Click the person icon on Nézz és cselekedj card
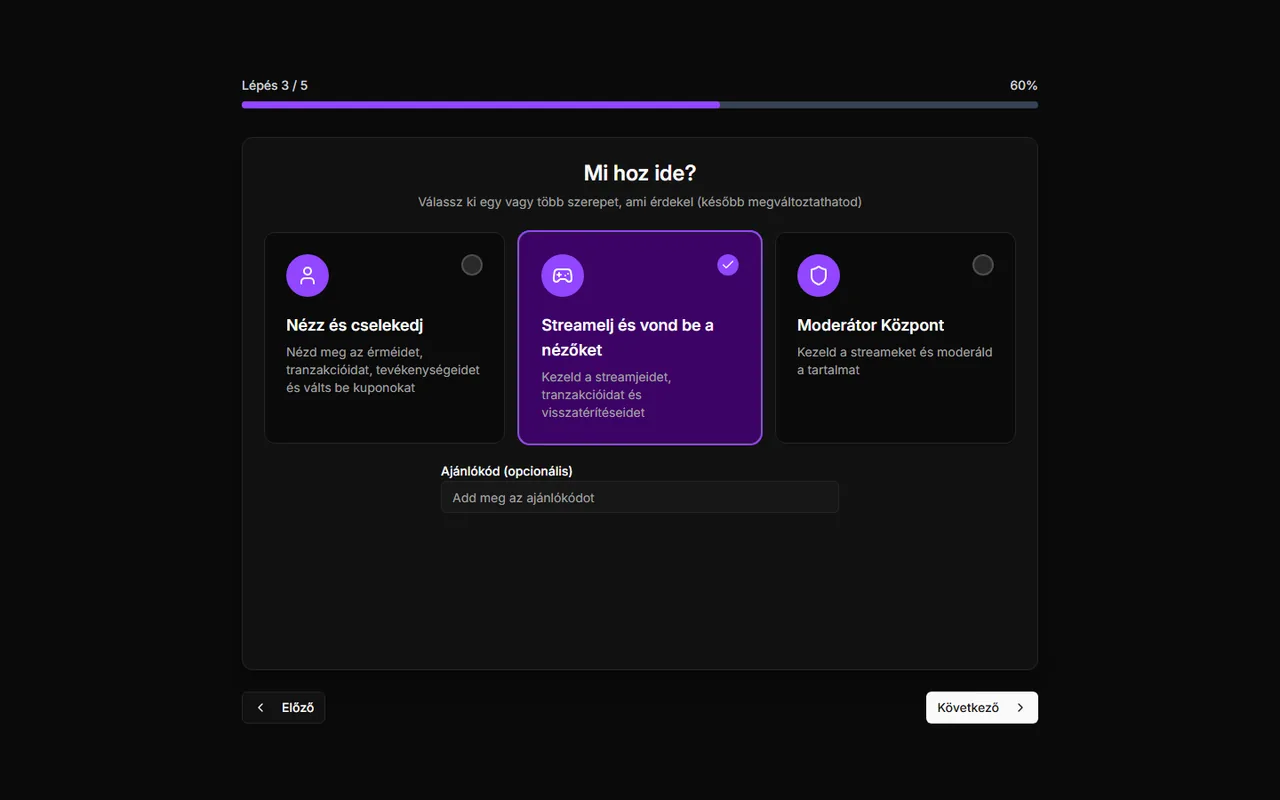Screen dimensions: 1280x800 click(307, 275)
